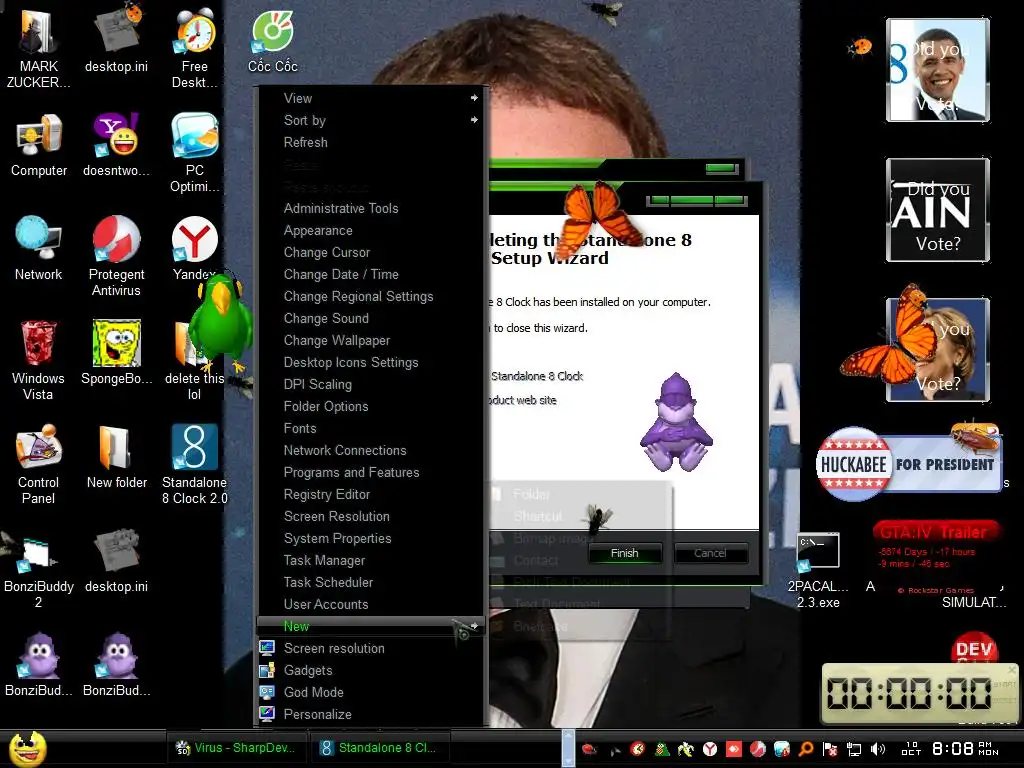Image resolution: width=1024 pixels, height=768 pixels.
Task: Select Refresh from the context menu
Action: coord(371,142)
